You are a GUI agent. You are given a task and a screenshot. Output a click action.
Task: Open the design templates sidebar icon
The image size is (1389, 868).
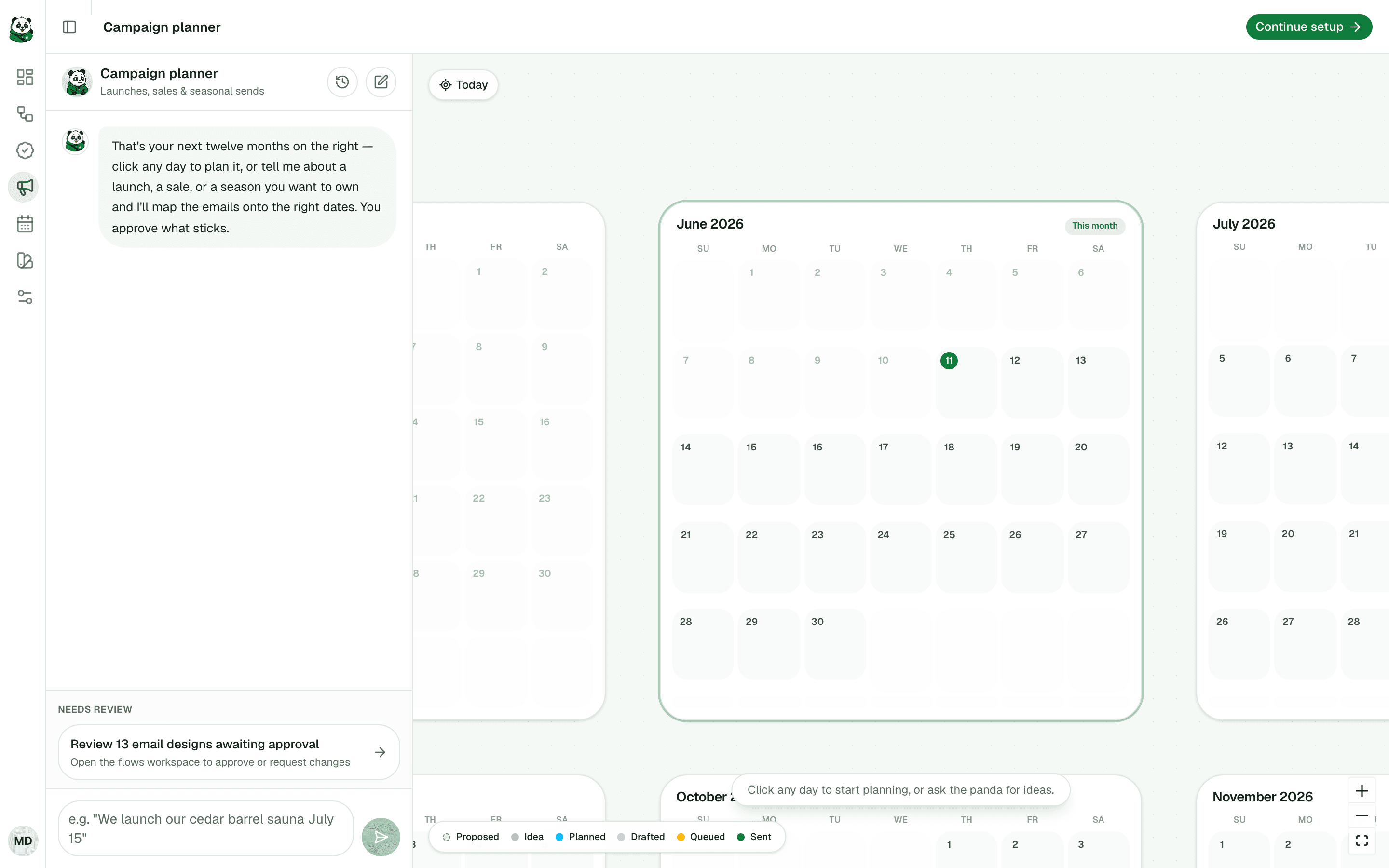pos(25,260)
